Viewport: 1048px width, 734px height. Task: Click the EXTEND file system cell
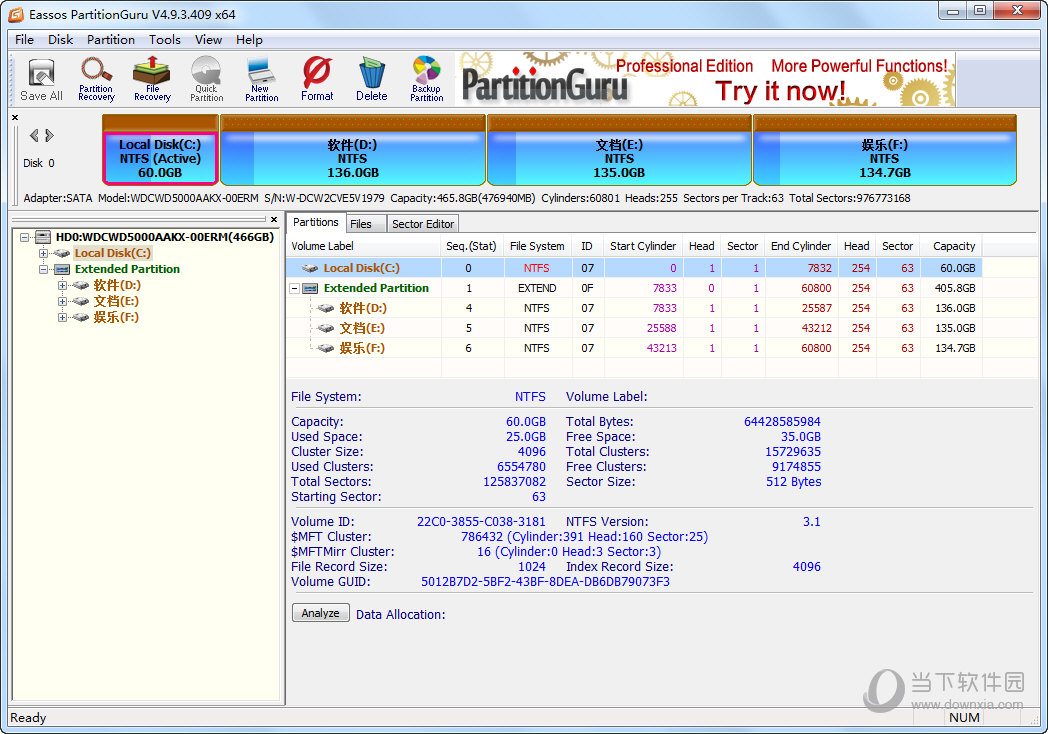pos(537,288)
